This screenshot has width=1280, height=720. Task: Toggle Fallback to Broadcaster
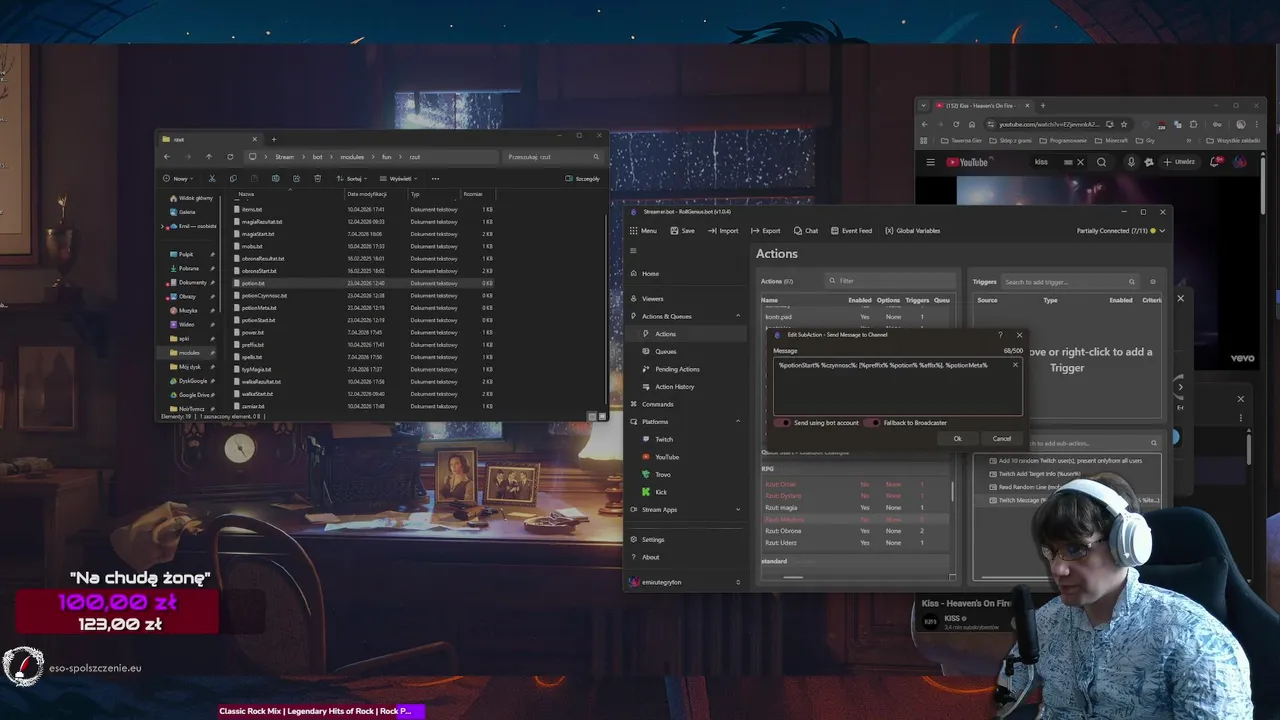coord(873,423)
